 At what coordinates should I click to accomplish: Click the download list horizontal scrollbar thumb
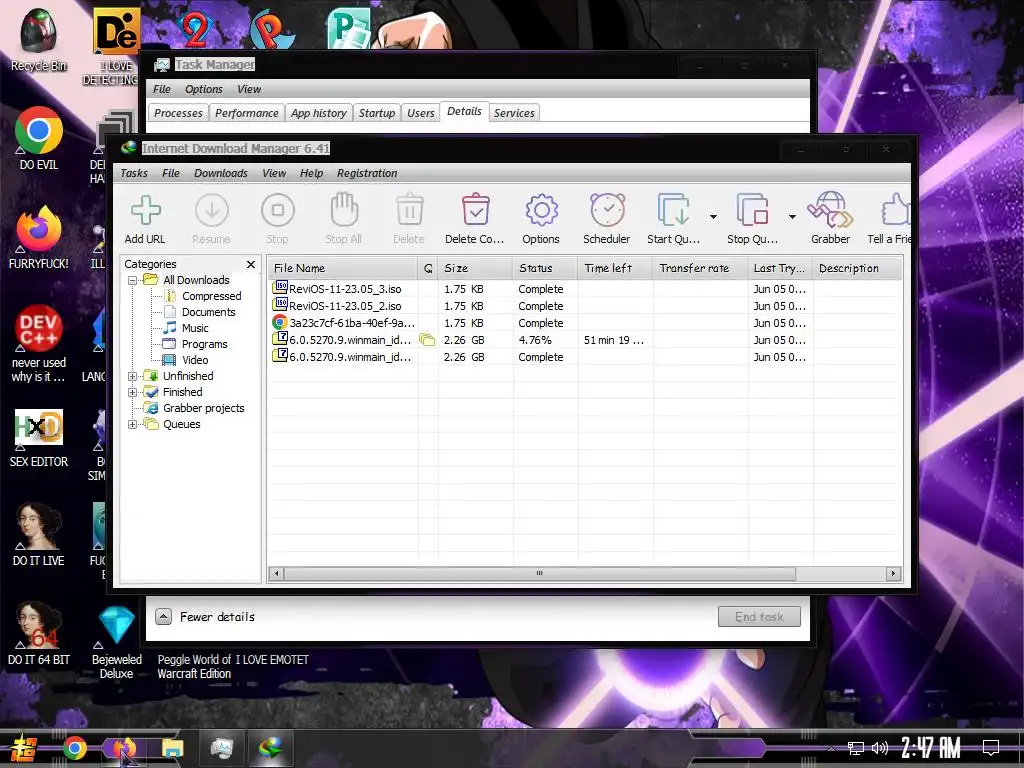[539, 573]
